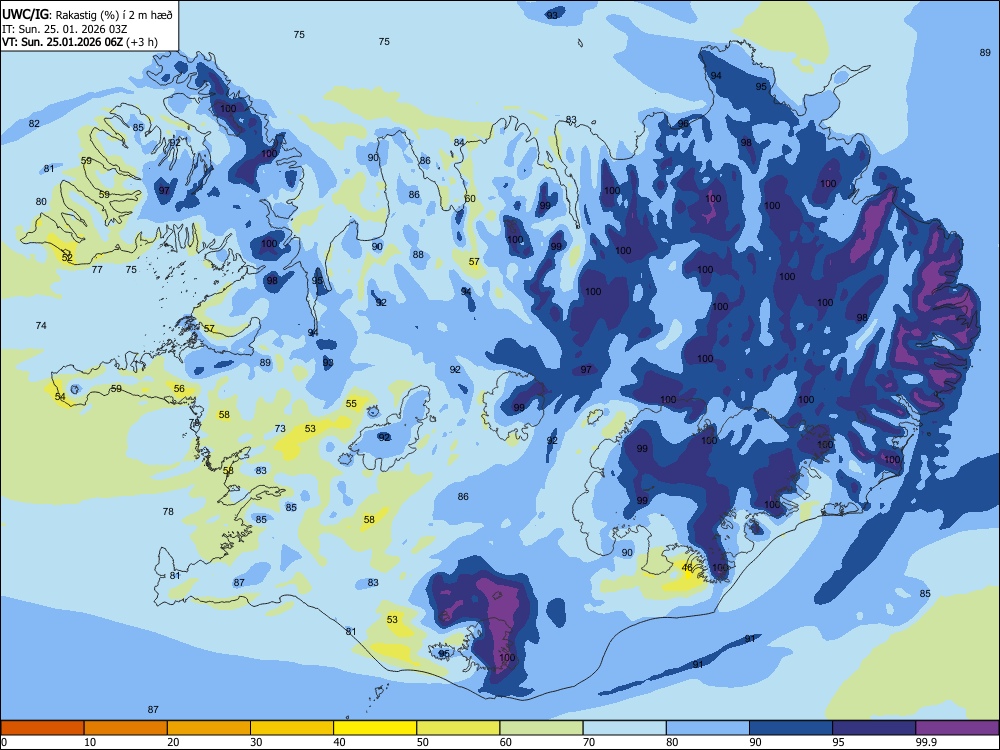Select the '30' legend scale label

256,742
